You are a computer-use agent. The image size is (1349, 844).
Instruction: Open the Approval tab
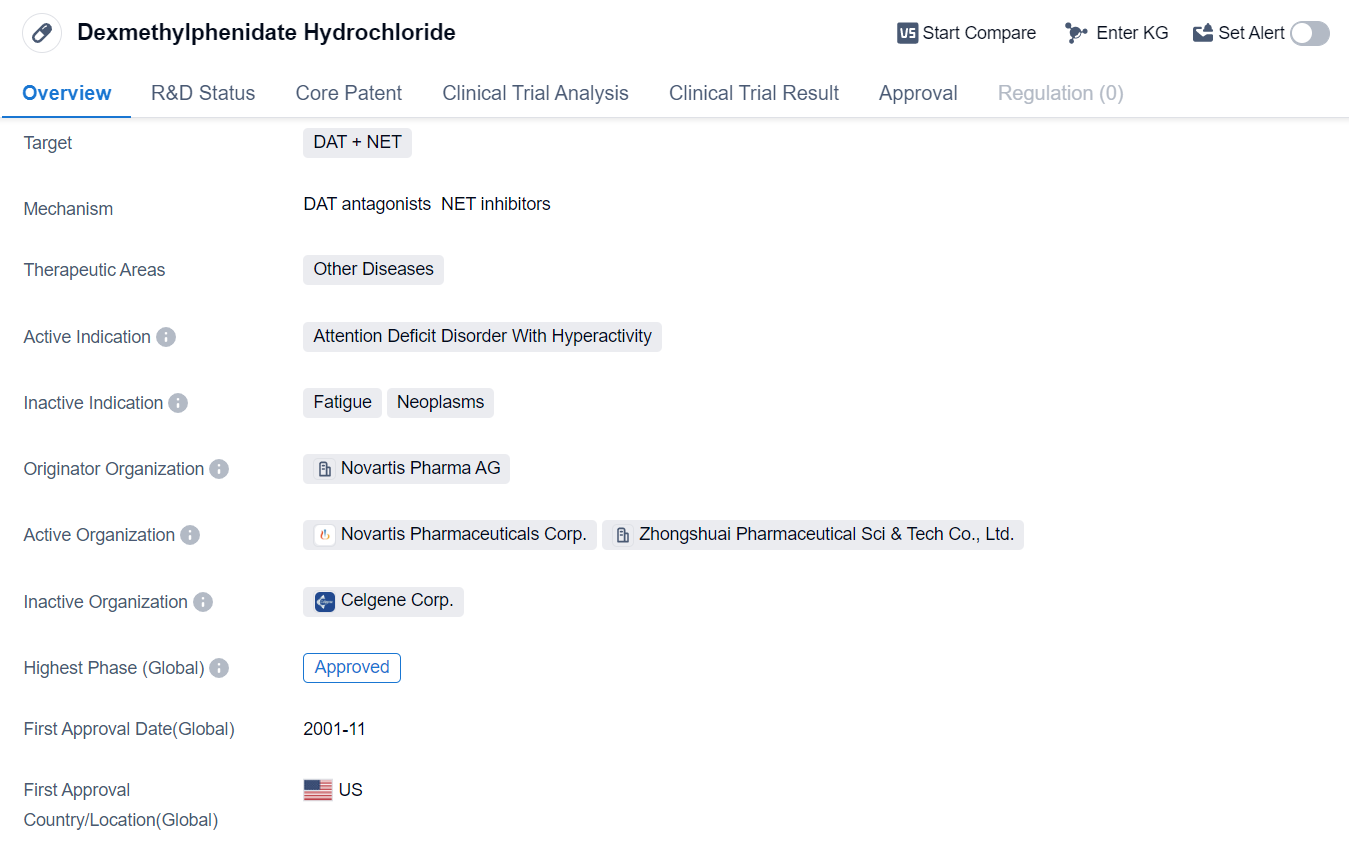918,93
